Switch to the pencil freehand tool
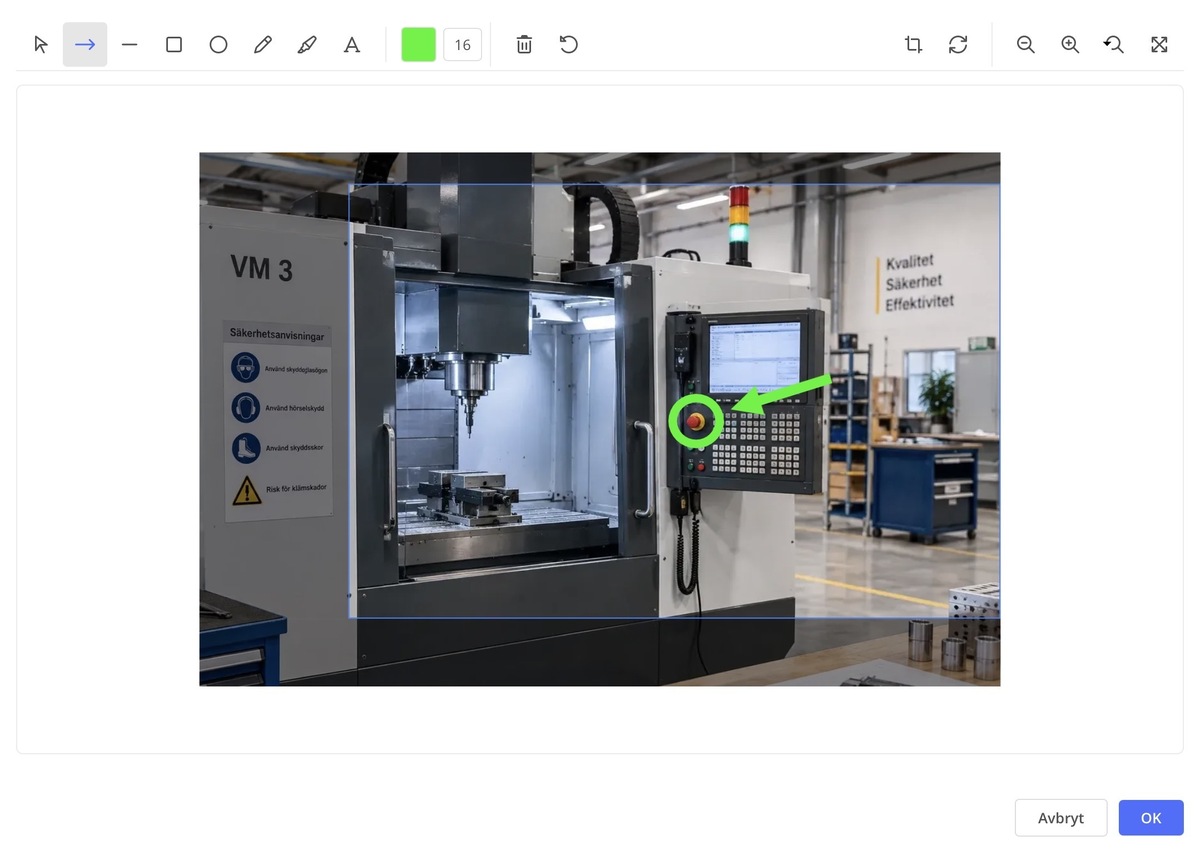The height and width of the screenshot is (850, 1200). click(x=263, y=44)
